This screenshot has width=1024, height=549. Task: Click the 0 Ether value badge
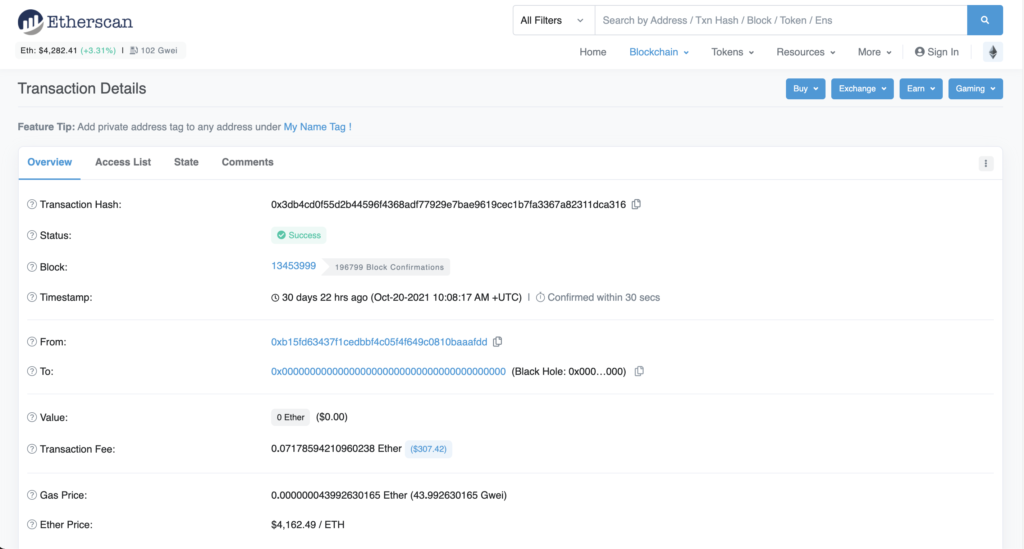(290, 417)
